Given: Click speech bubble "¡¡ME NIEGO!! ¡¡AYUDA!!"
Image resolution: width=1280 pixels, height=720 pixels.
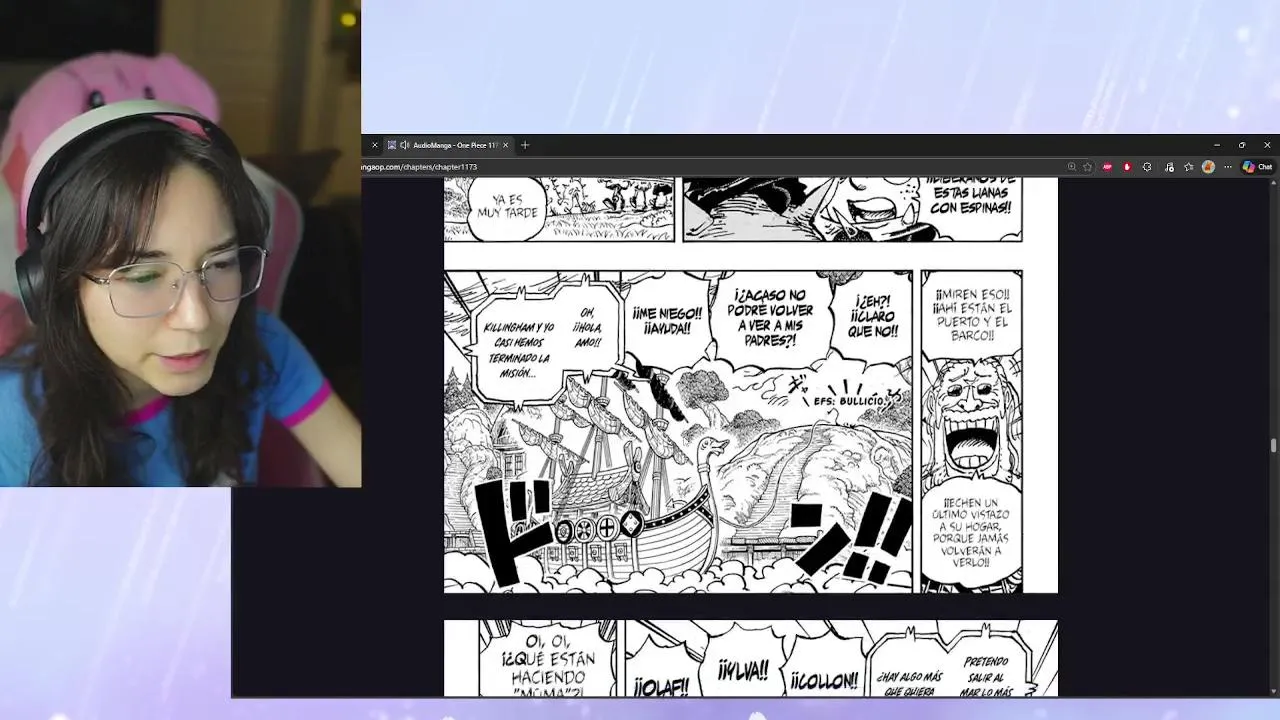Looking at the screenshot, I should pos(667,320).
